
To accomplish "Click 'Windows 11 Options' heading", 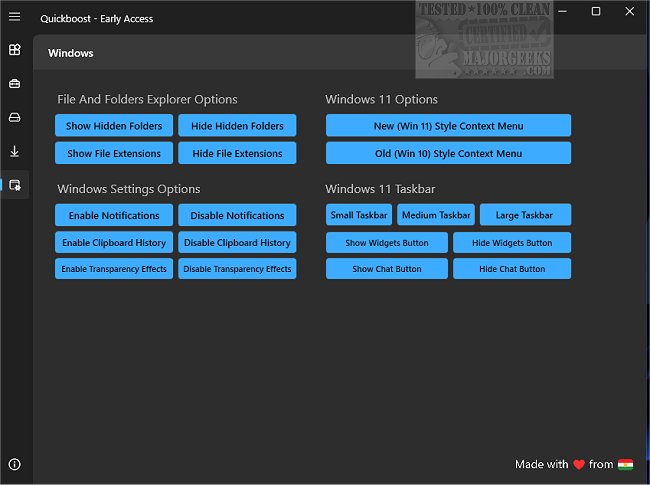I will tap(381, 99).
